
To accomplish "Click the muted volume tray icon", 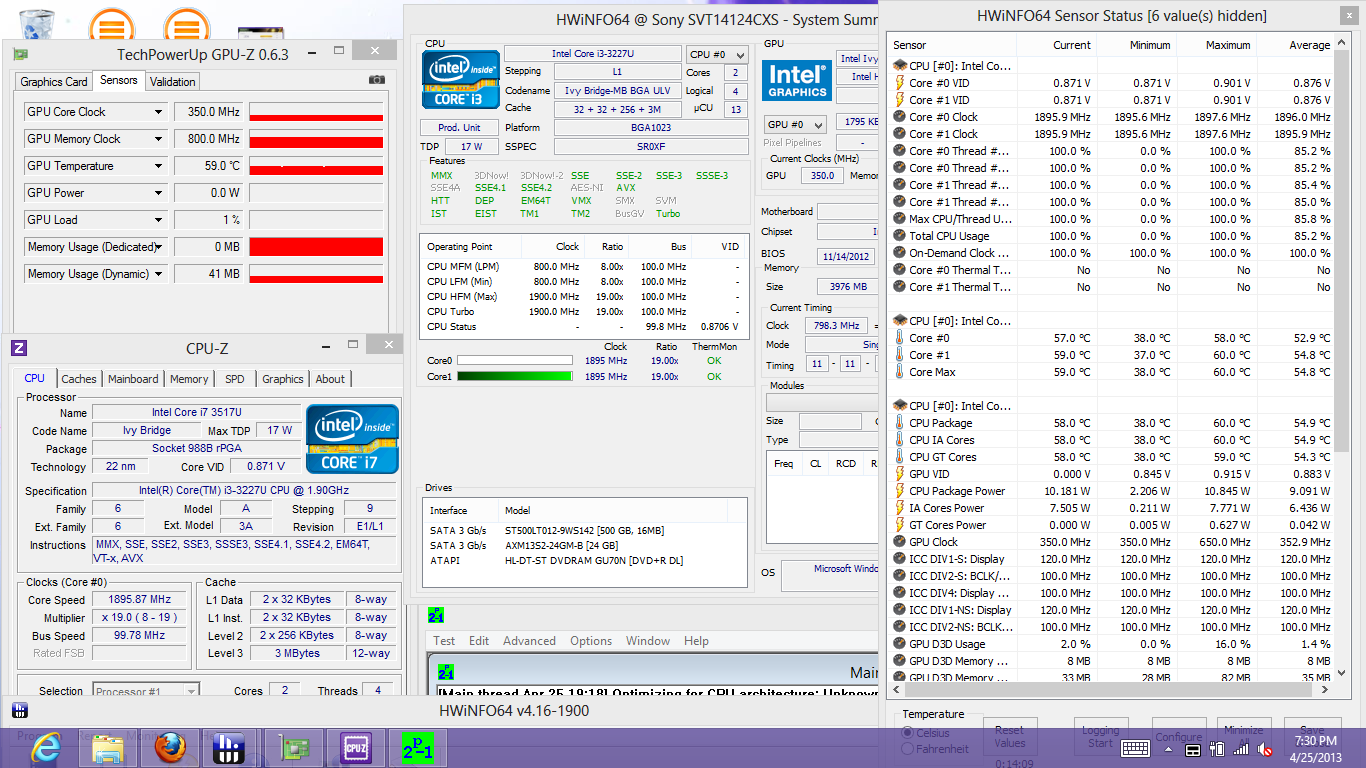I will [x=1265, y=748].
